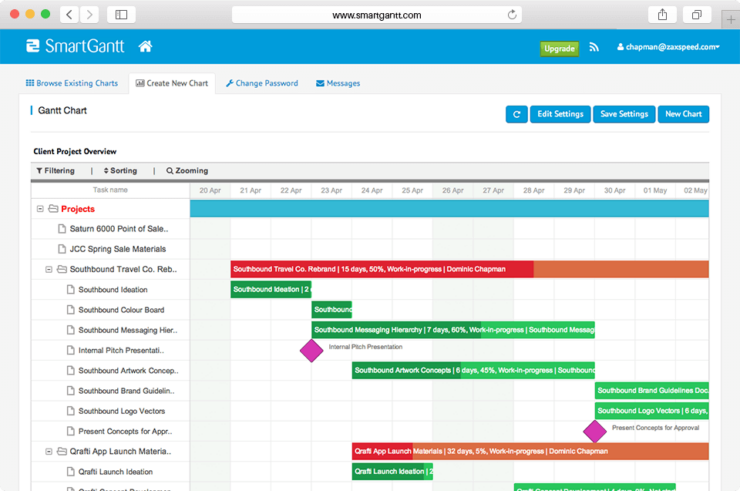The image size is (740, 491).
Task: Open the RSS feed icon
Action: [594, 47]
